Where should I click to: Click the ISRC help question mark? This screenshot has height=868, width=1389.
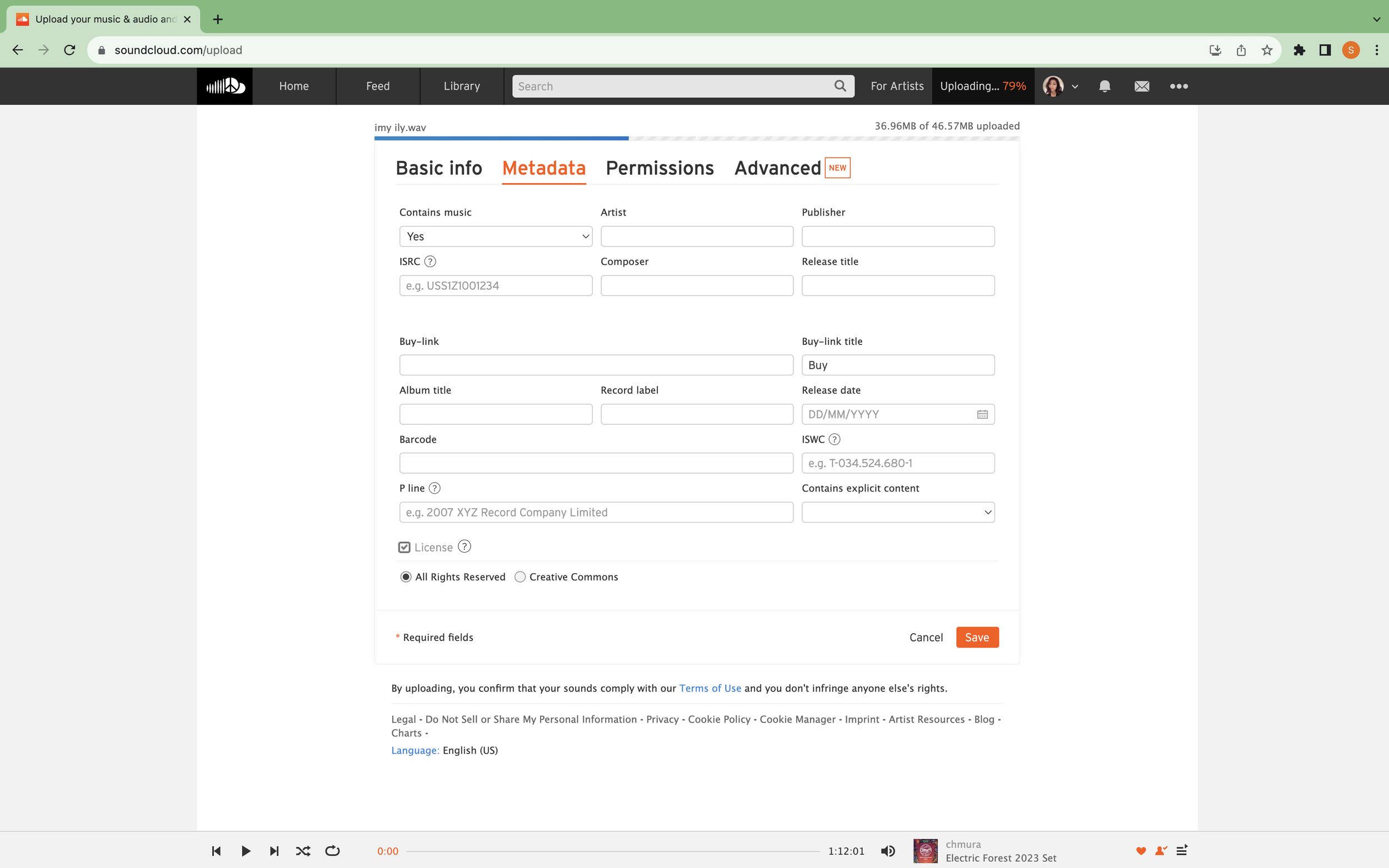click(x=430, y=262)
